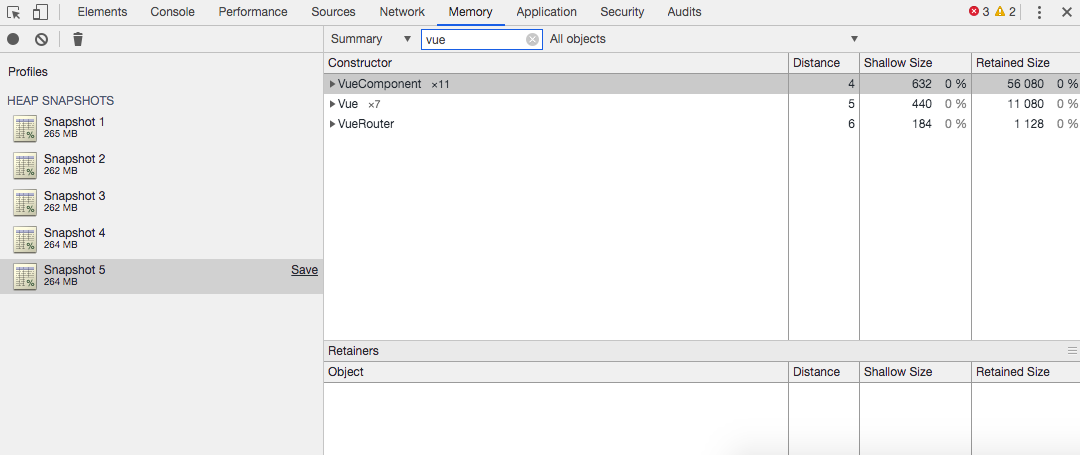Sort by top Distance column header
Screen dimensions: 1080x455
[x=824, y=63]
